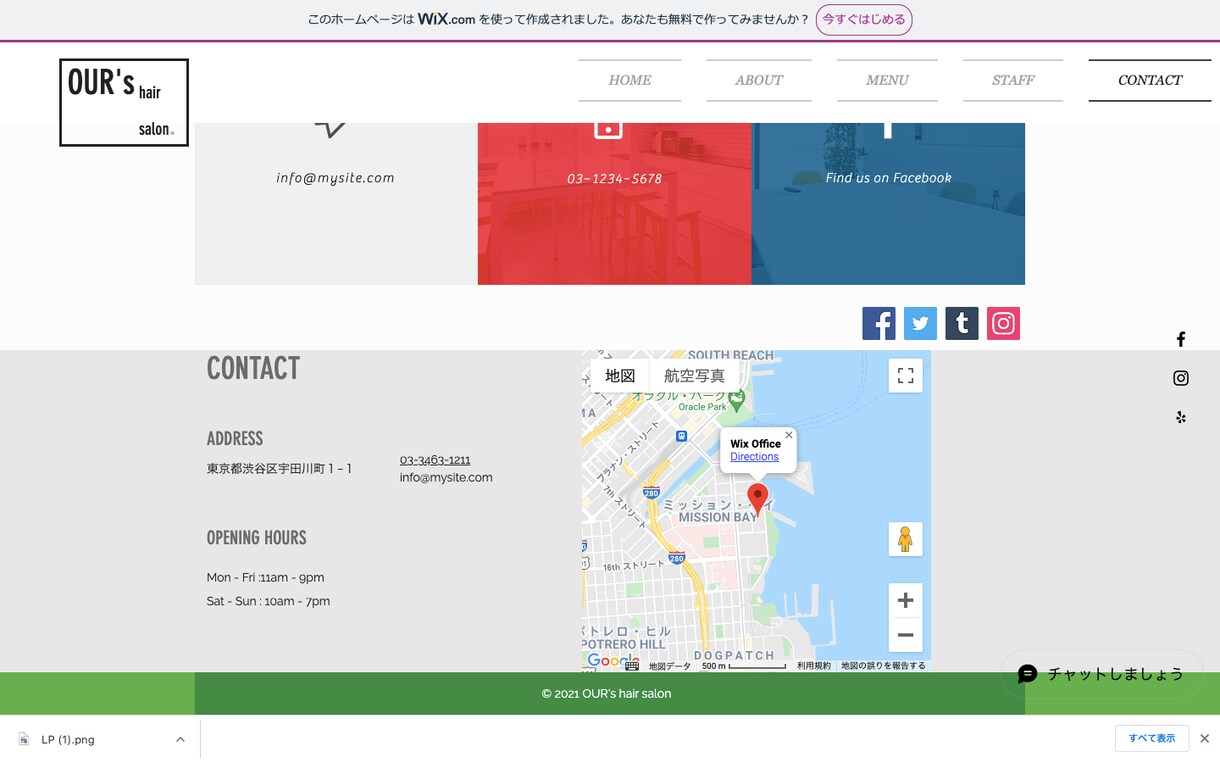Click address text 東京都渋谷区宇田川町 1-1
Screen dimensions: 1220x763
[x=279, y=469]
